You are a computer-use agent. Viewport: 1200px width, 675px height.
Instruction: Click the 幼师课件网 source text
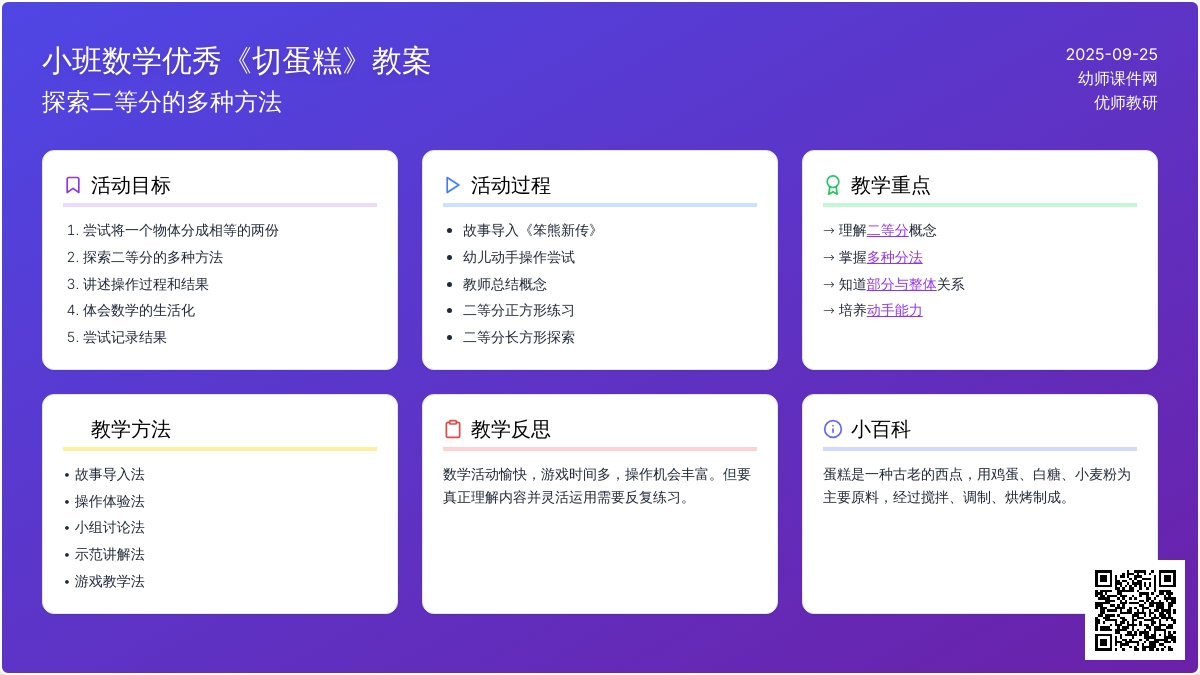[1117, 78]
